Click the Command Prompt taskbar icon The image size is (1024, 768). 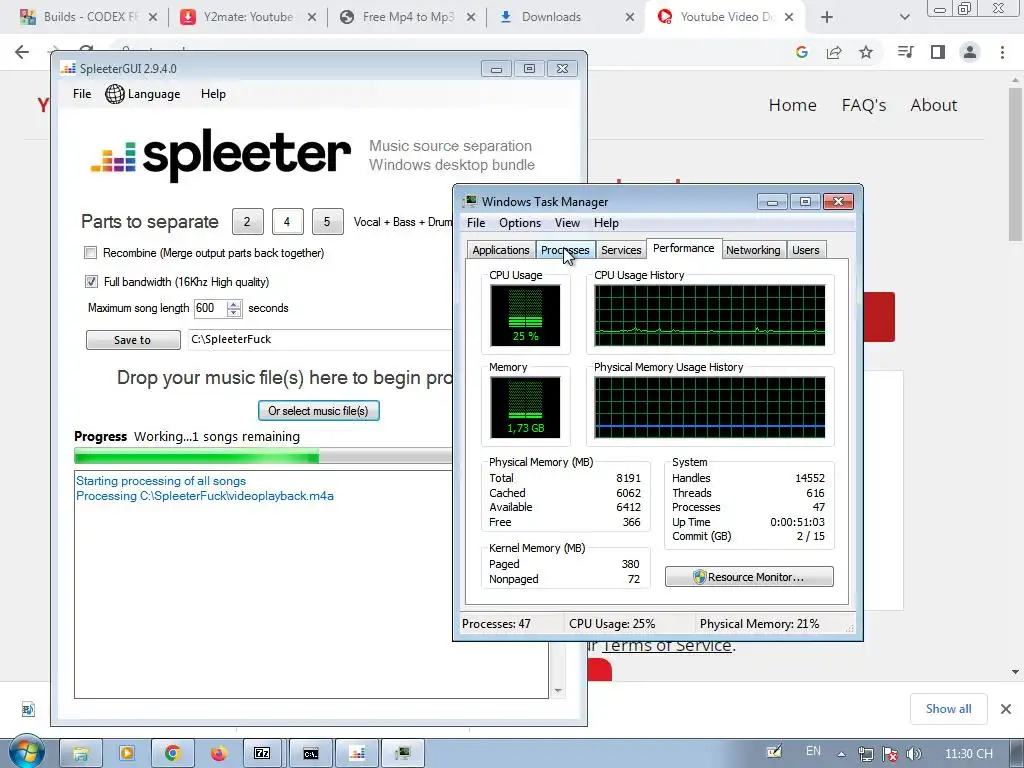310,754
